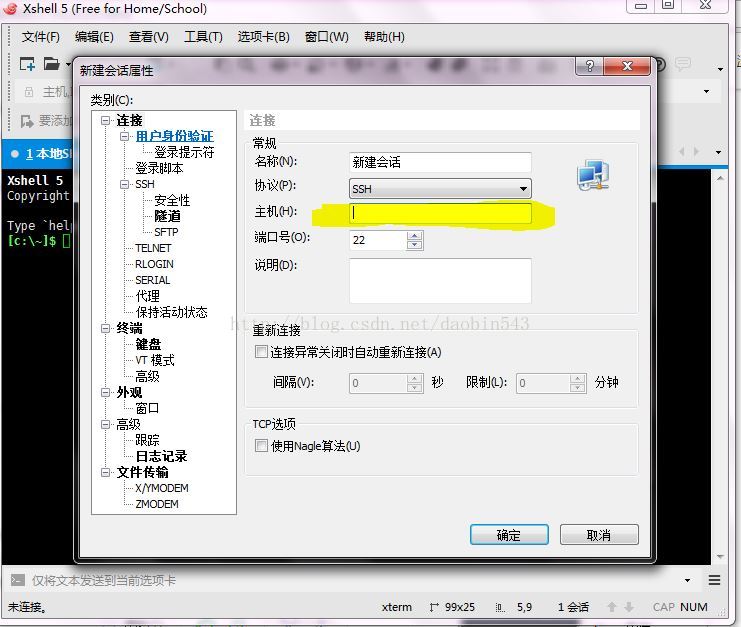
Task: Select 代理 in category tree
Action: point(147,296)
